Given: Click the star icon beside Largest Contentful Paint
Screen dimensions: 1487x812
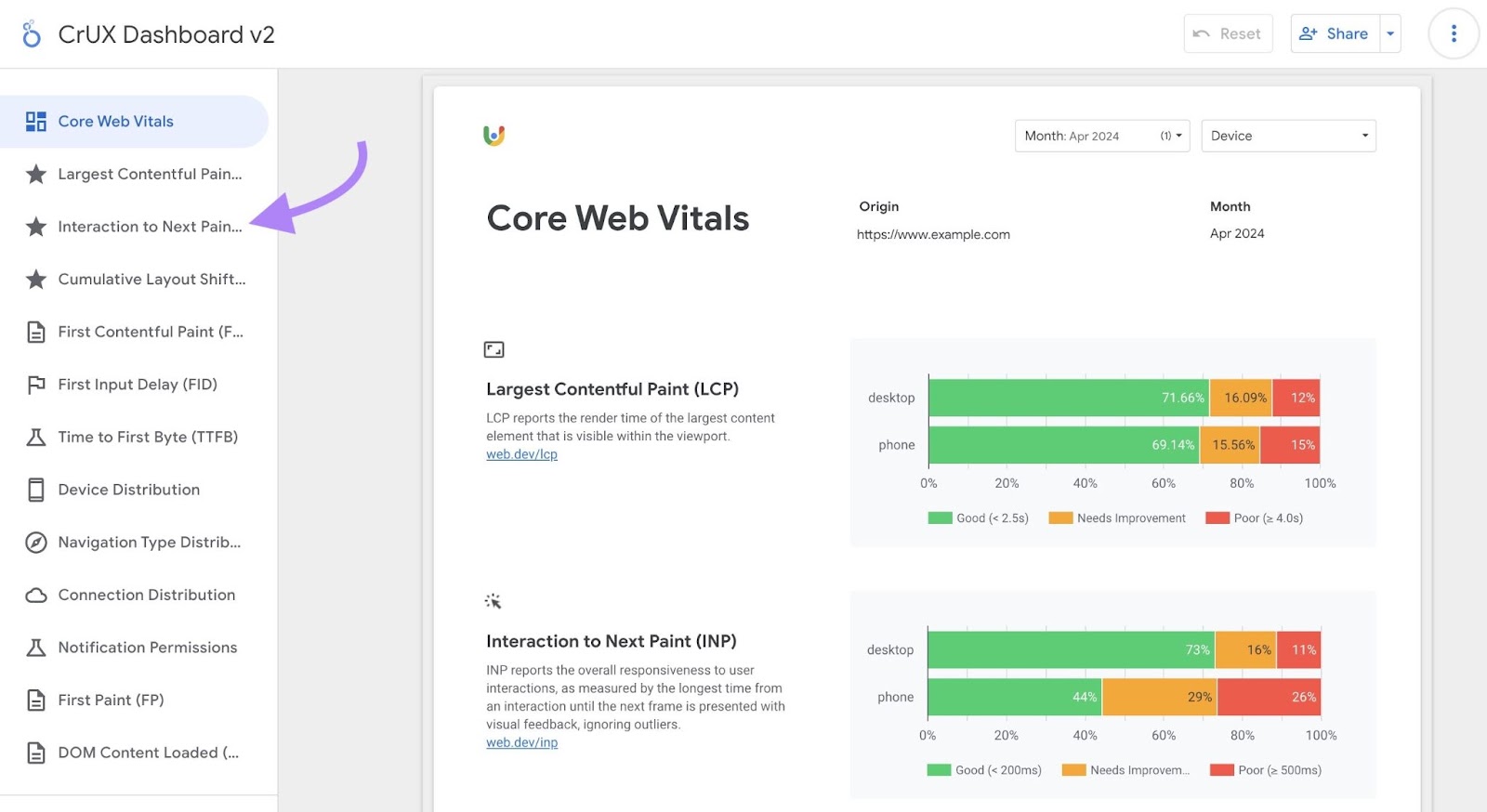Looking at the screenshot, I should (x=36, y=175).
